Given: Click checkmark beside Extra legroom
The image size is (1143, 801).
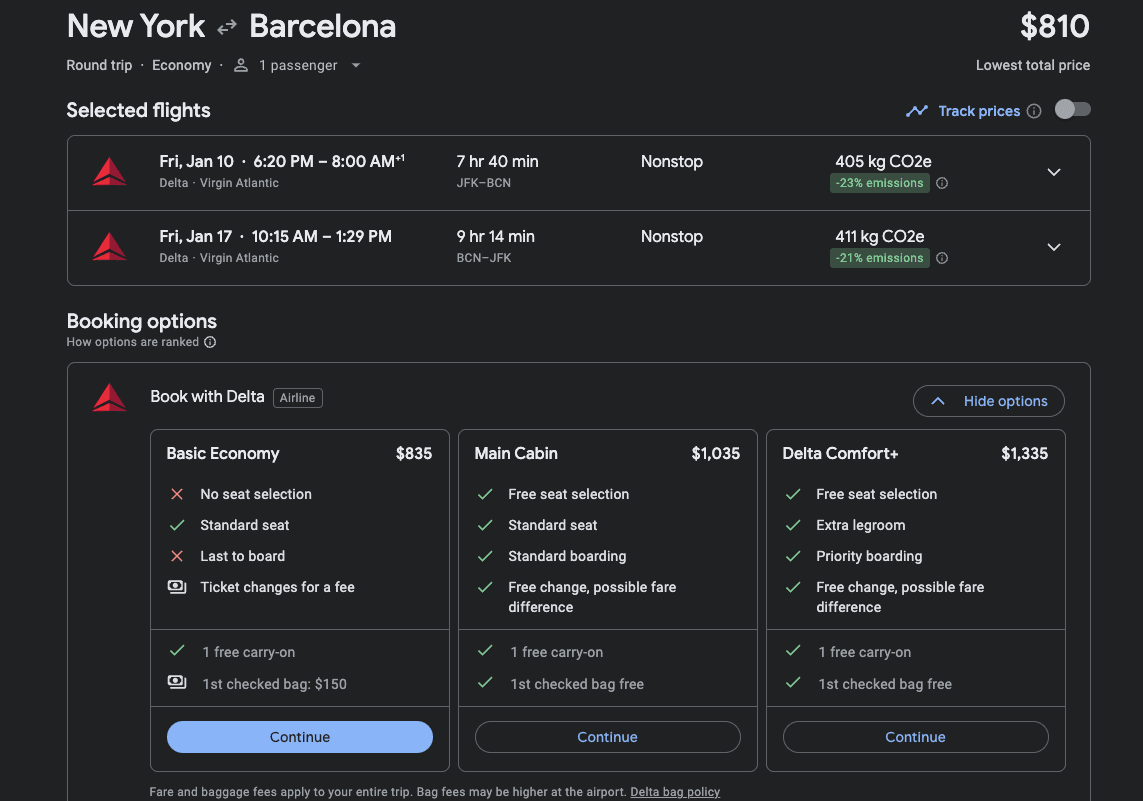Looking at the screenshot, I should [x=793, y=525].
